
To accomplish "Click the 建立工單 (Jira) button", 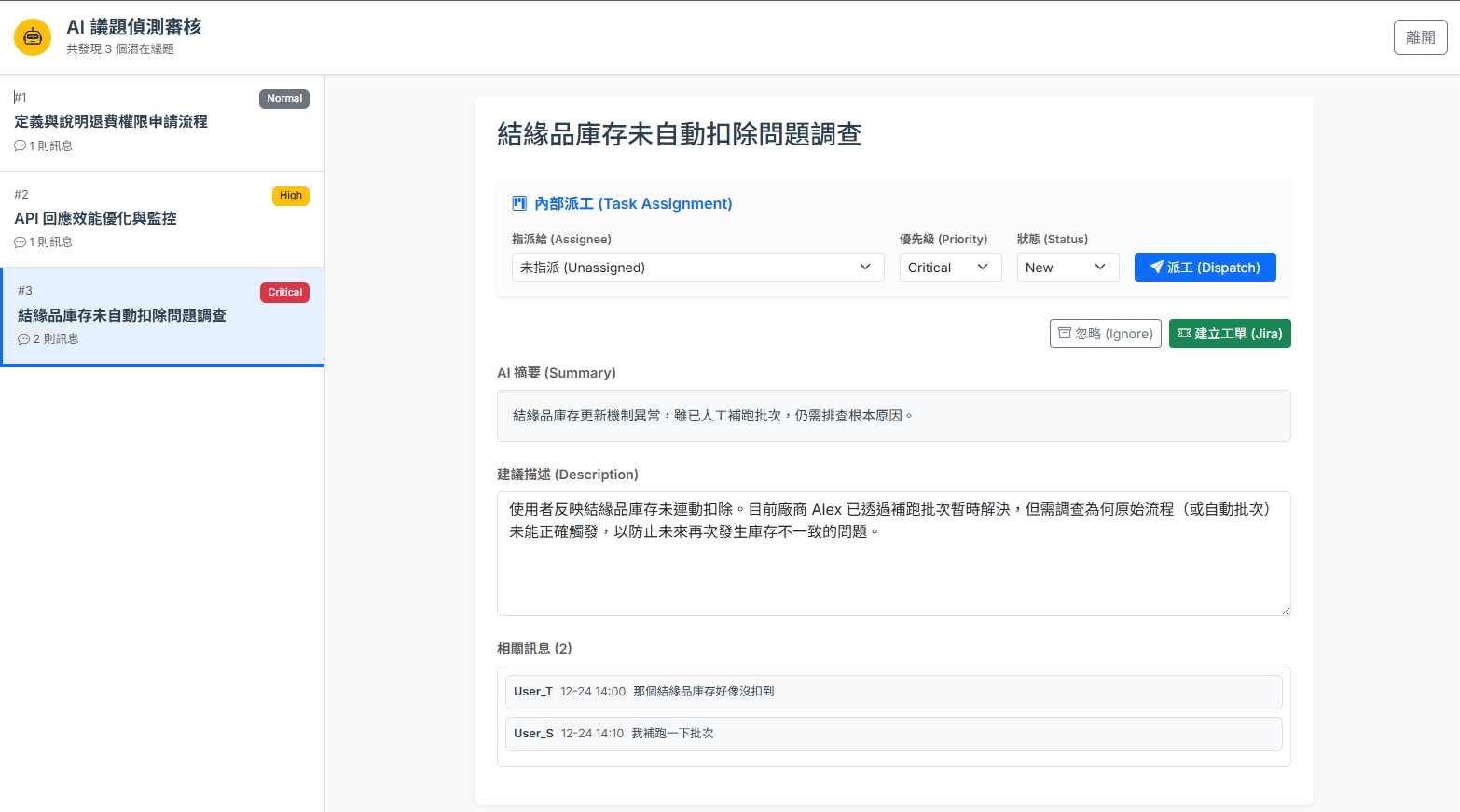I will [x=1230, y=333].
